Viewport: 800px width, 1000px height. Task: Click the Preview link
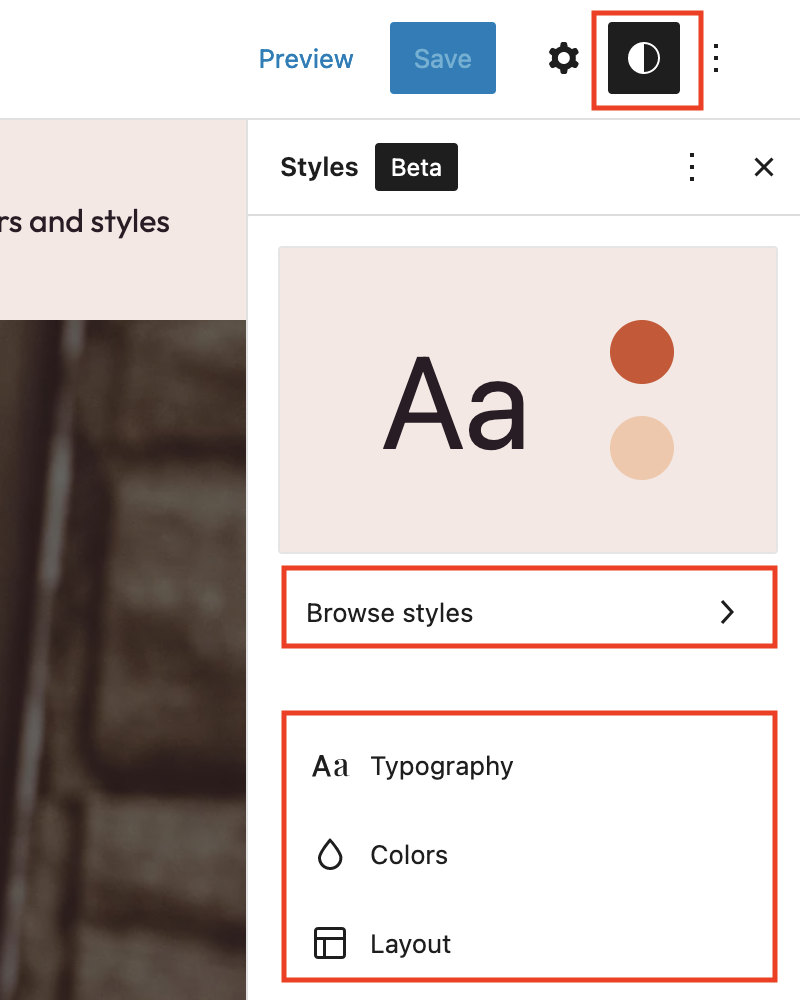306,58
